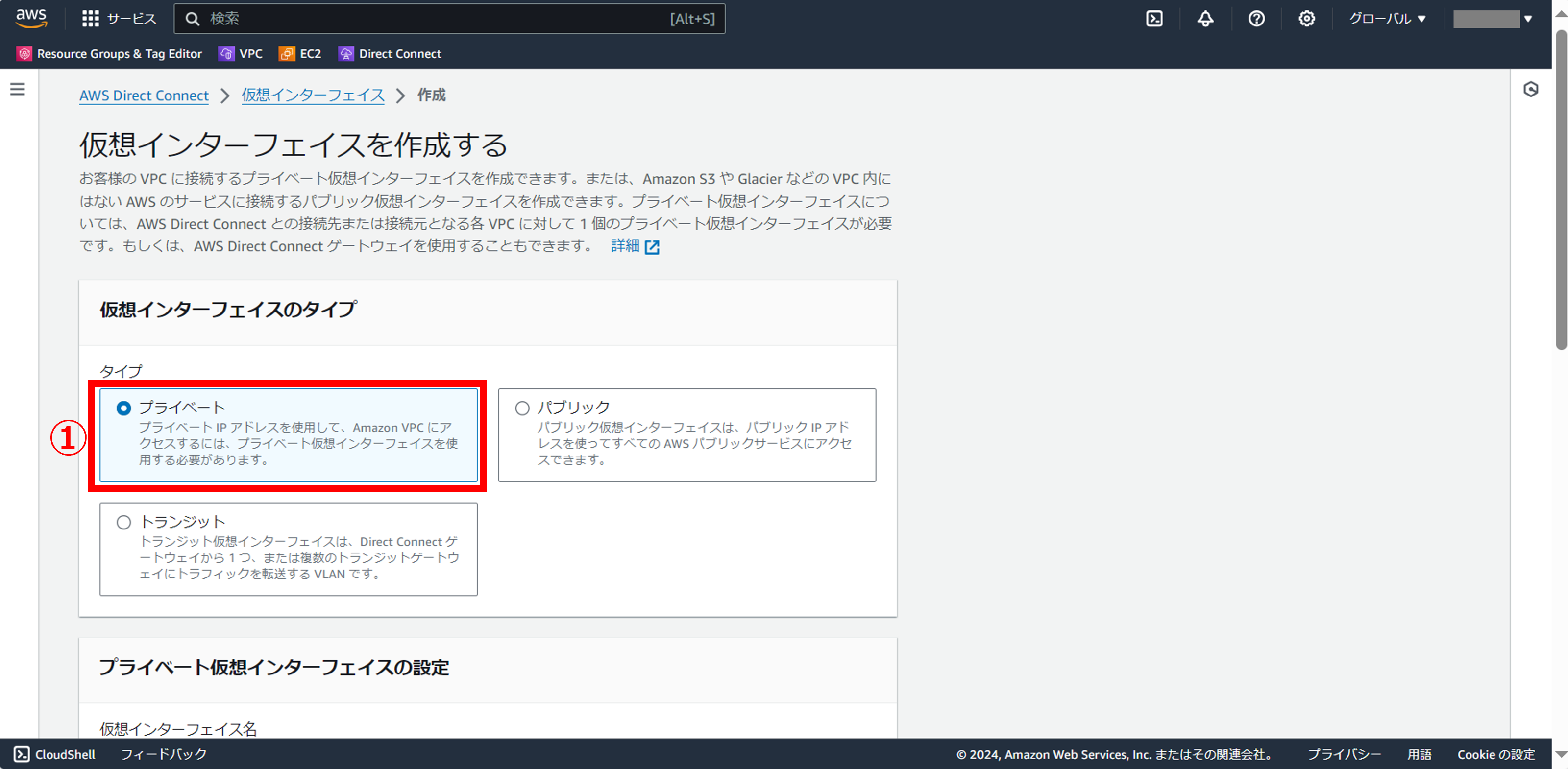The height and width of the screenshot is (769, 1568).
Task: Open the サービス grid menu
Action: pos(119,19)
